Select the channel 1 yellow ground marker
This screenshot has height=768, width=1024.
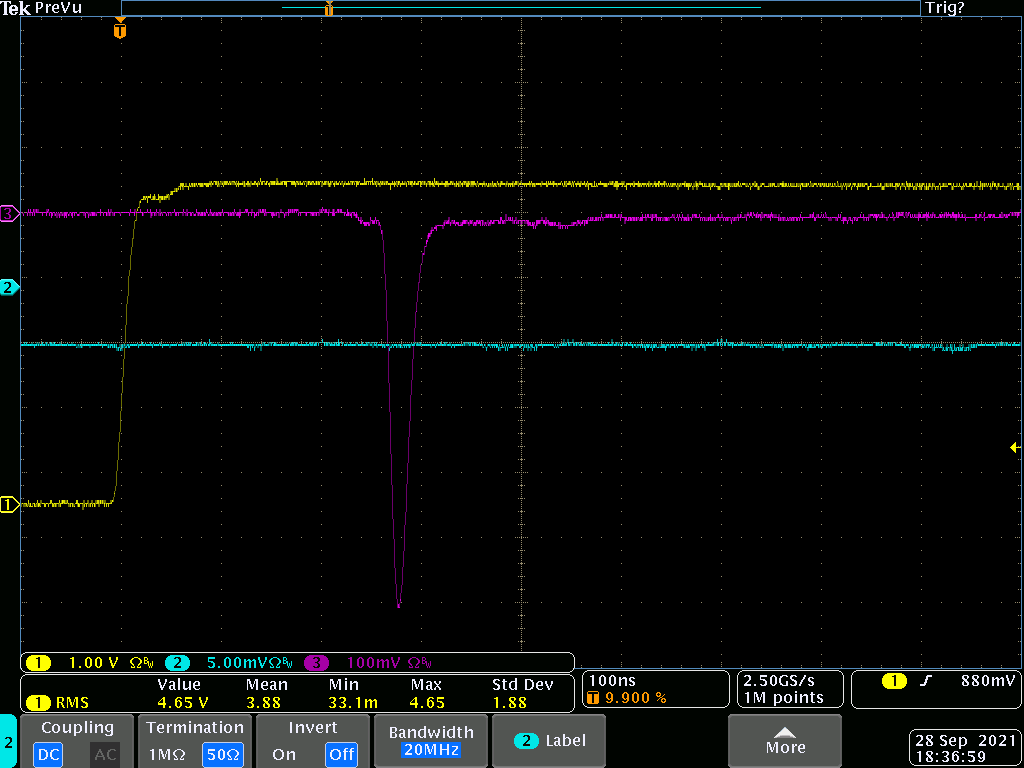(x=9, y=504)
